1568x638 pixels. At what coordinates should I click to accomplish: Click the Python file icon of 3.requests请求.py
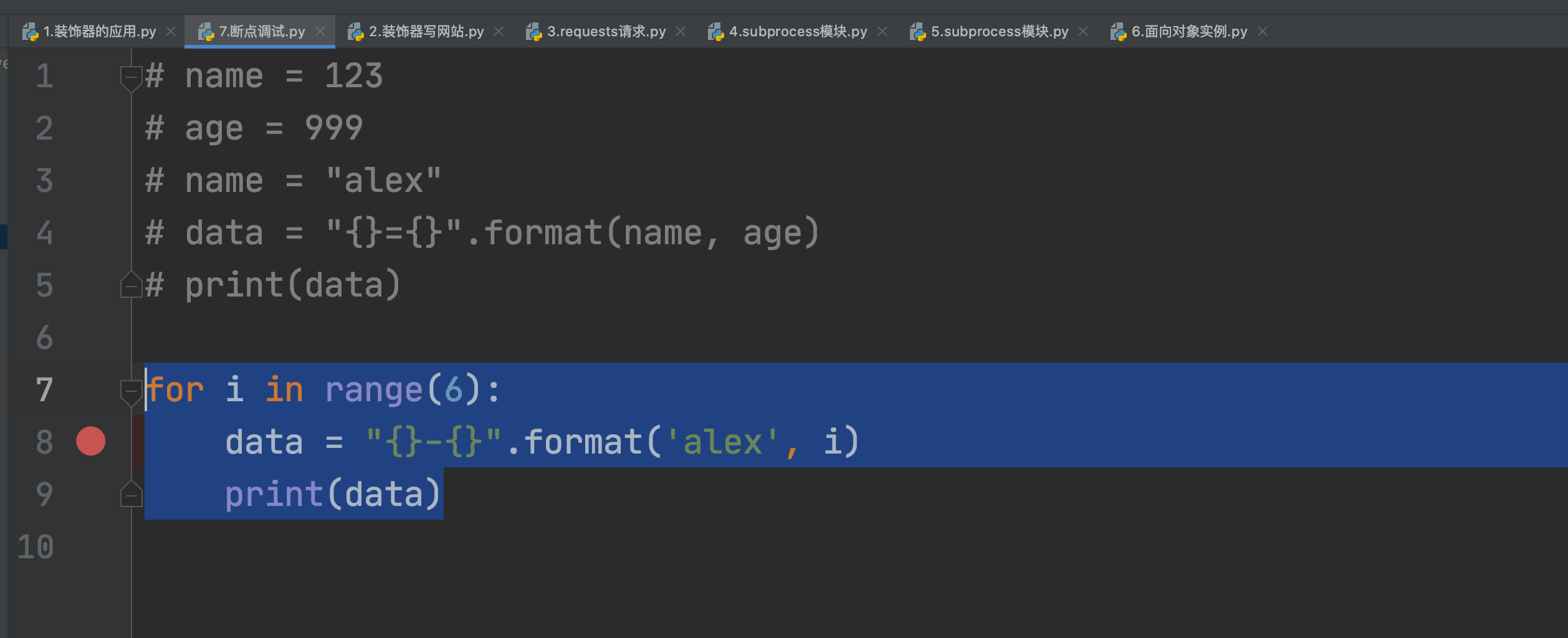[x=533, y=32]
